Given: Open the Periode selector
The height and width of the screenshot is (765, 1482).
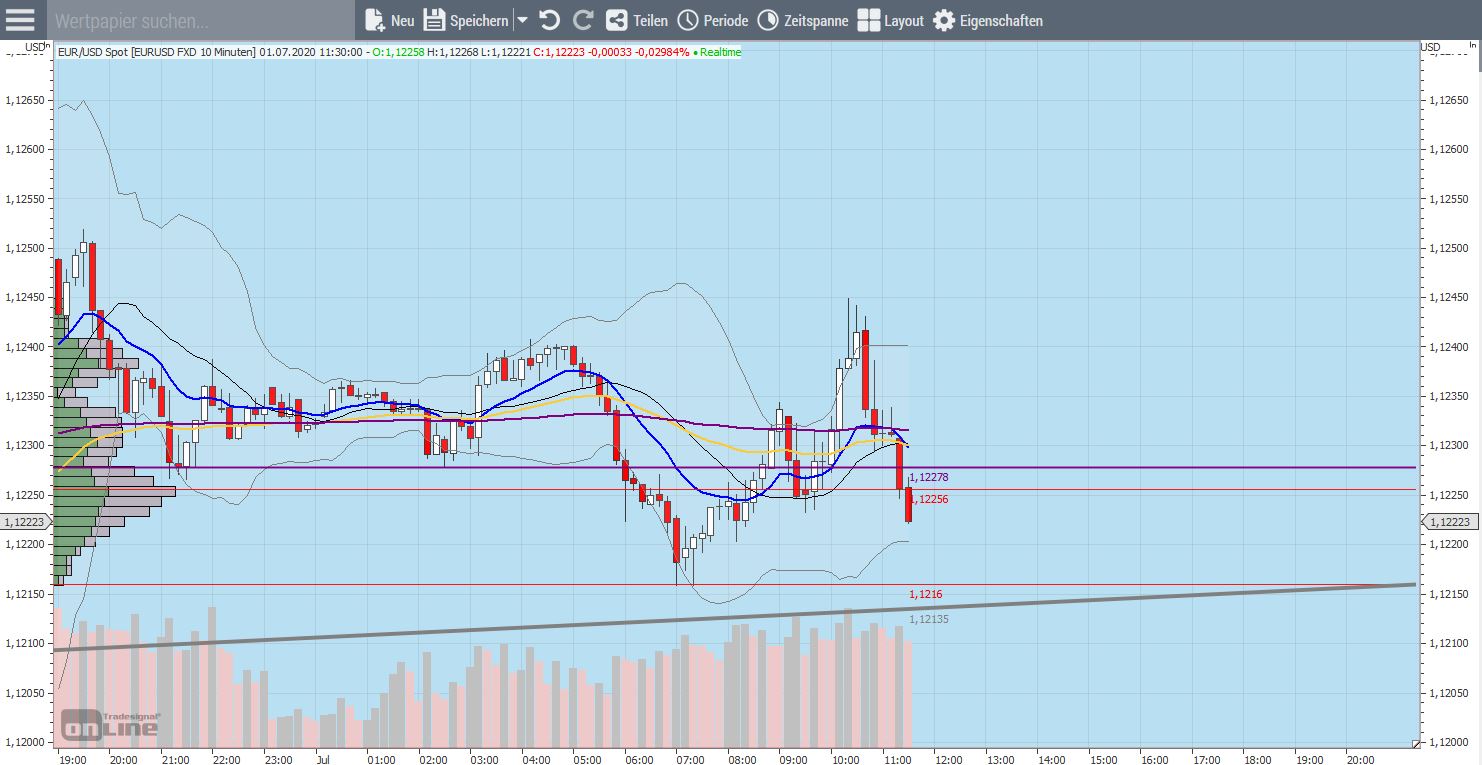Looking at the screenshot, I should pyautogui.click(x=713, y=20).
